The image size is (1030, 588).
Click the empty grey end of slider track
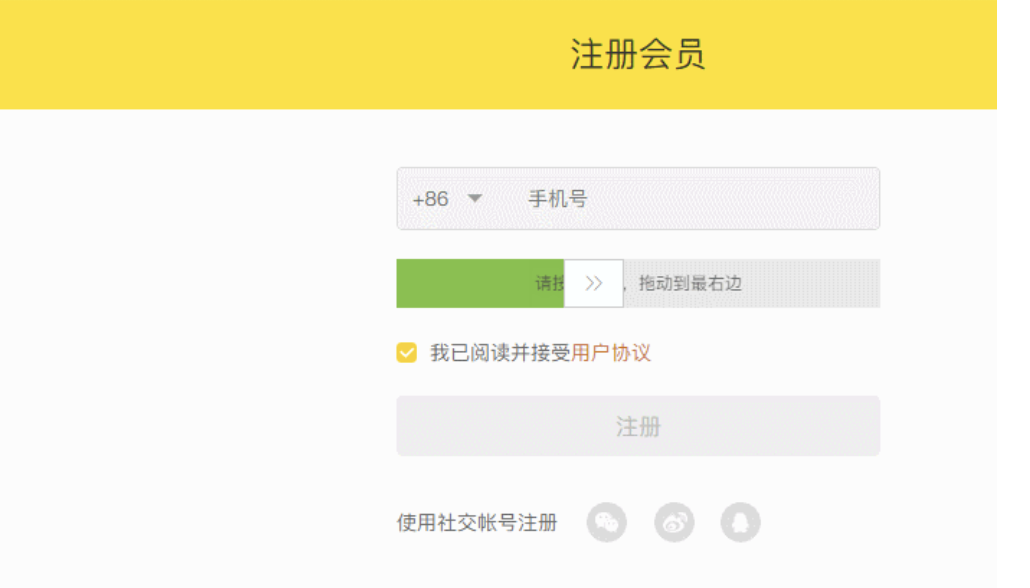pyautogui.click(x=811, y=283)
